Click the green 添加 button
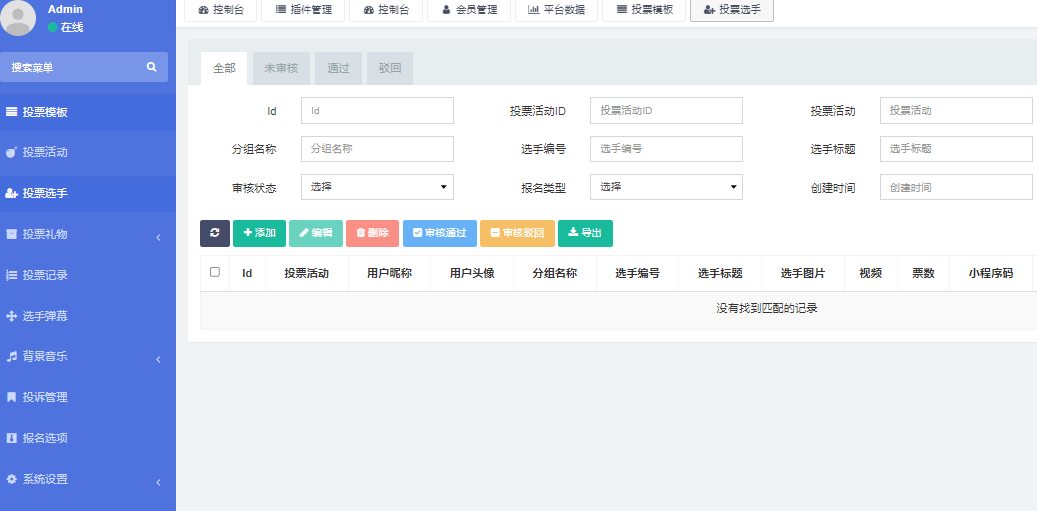 (x=259, y=233)
